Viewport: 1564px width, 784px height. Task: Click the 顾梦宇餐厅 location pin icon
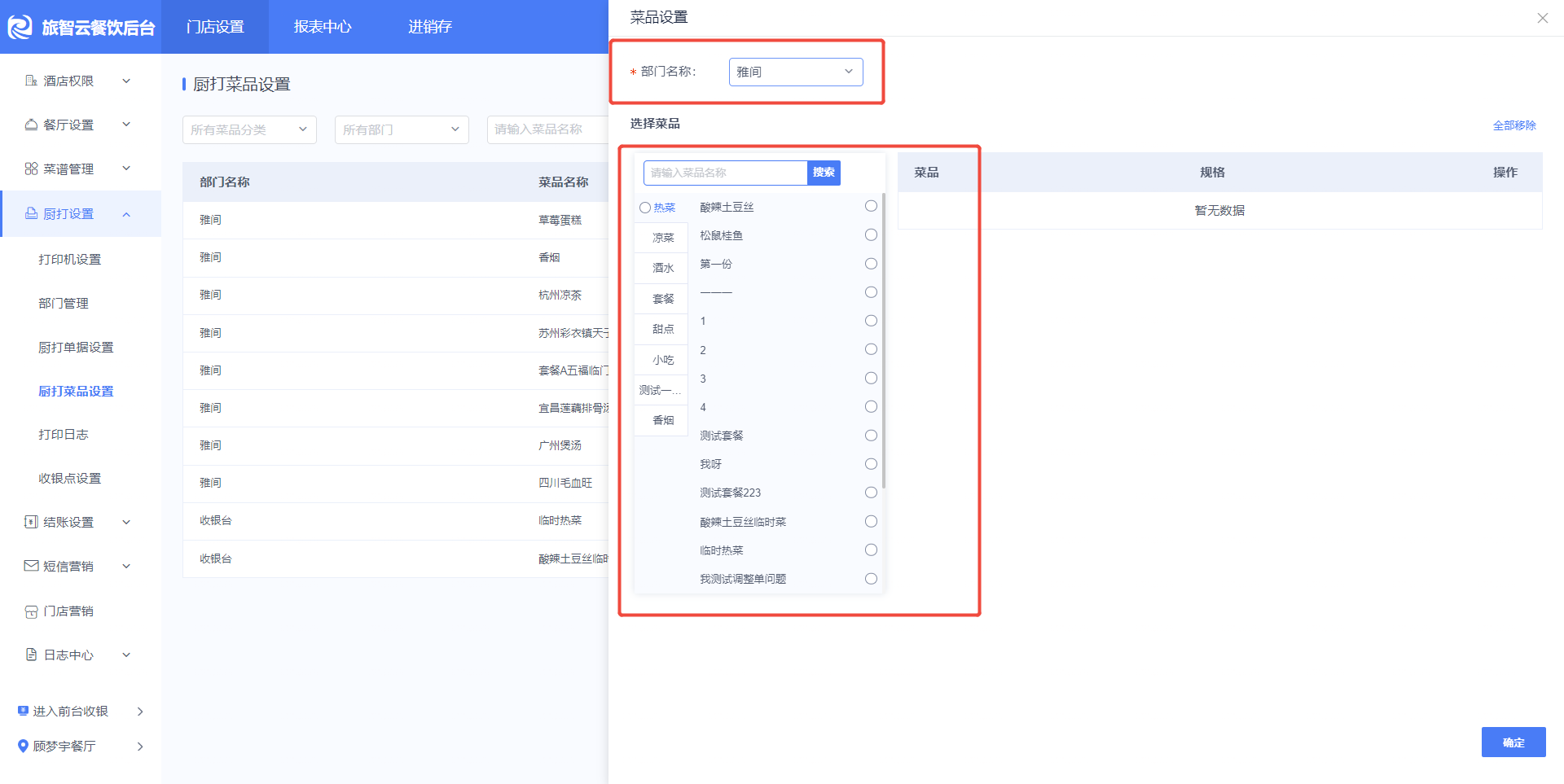[23, 746]
